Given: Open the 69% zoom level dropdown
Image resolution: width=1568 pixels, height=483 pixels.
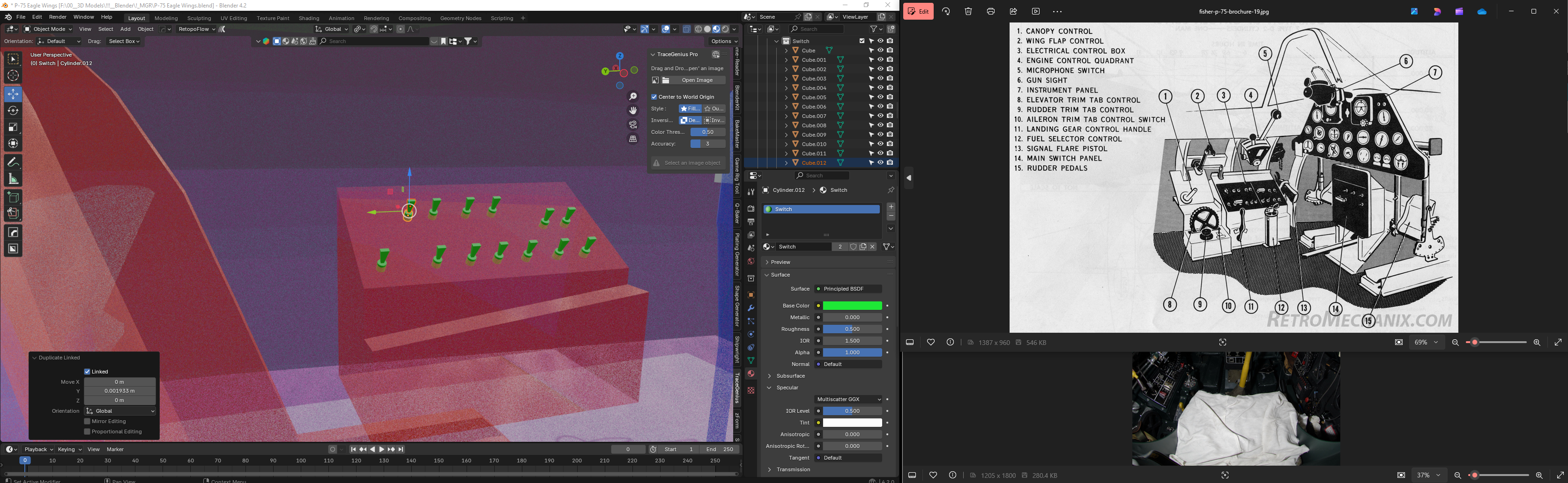Looking at the screenshot, I should point(1426,343).
